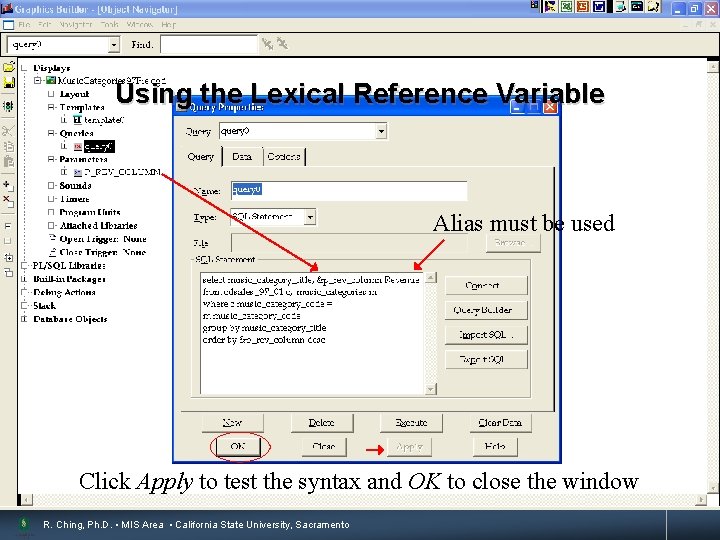Expand the Sounds tree node
Image resolution: width=720 pixels, height=540 pixels.
(x=51, y=186)
